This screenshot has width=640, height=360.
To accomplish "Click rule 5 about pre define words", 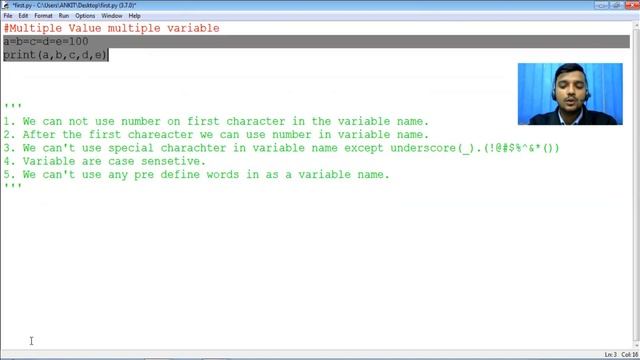I will click(x=196, y=174).
